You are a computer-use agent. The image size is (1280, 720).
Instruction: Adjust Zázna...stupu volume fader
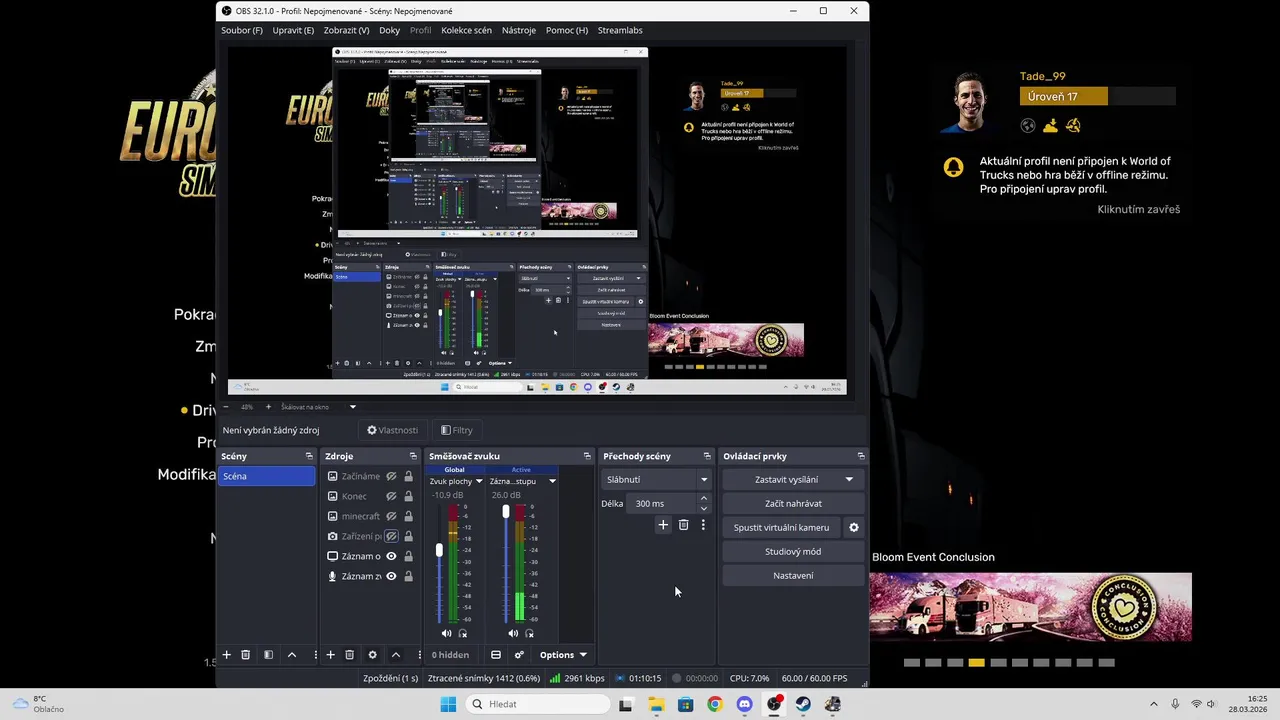(506, 512)
